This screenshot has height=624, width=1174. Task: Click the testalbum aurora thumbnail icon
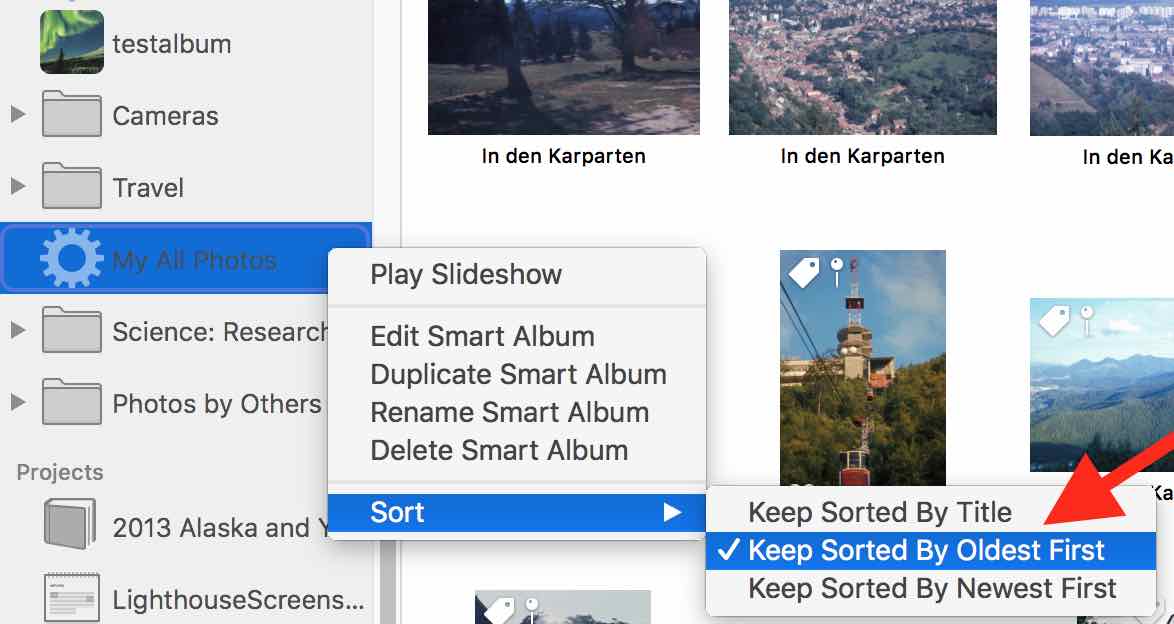coord(72,43)
